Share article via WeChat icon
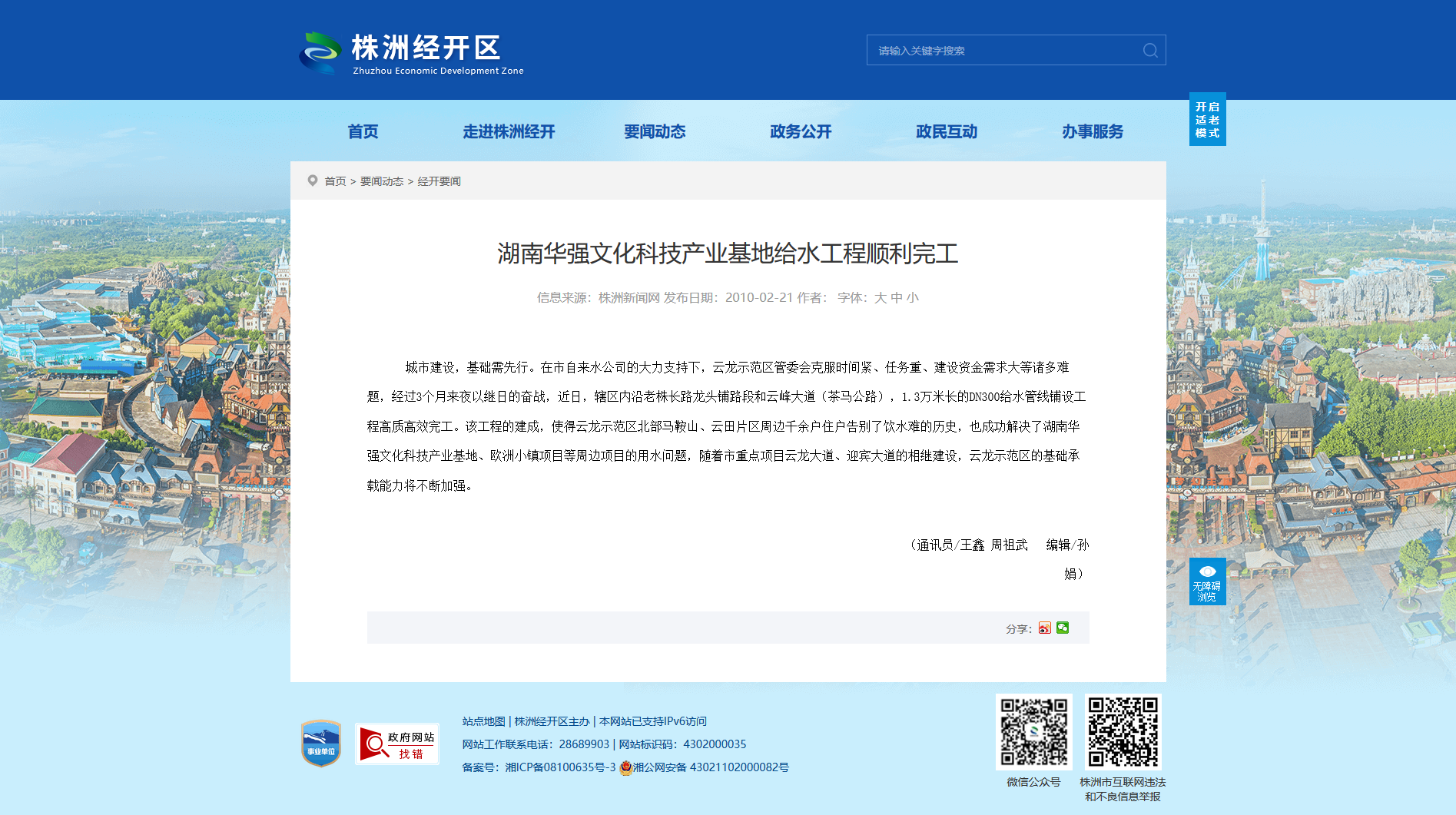Screen dimensions: 1456x815 pos(1063,628)
